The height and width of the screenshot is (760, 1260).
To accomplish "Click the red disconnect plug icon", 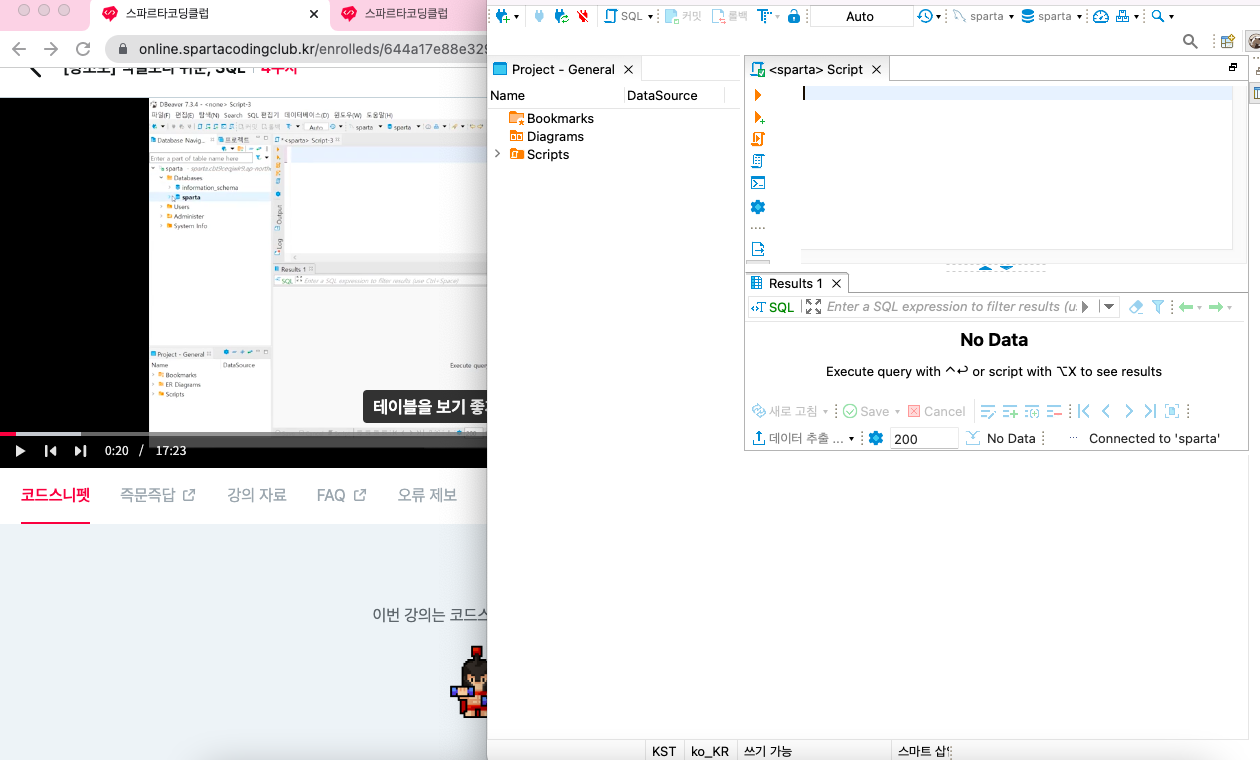I will pyautogui.click(x=582, y=16).
